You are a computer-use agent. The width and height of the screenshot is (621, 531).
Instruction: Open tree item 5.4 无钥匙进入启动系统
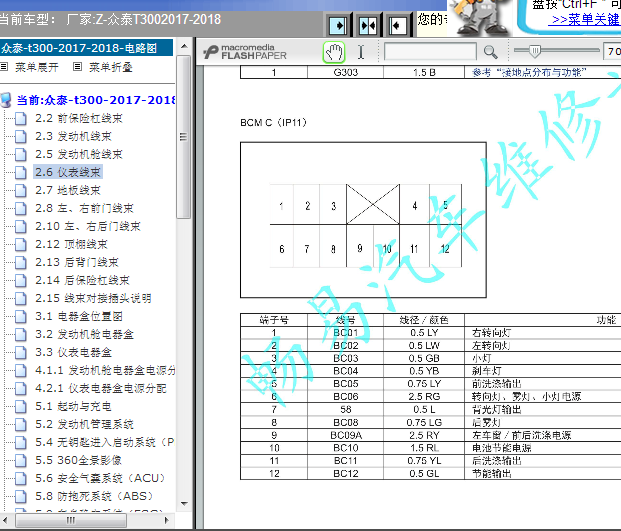coord(105,442)
